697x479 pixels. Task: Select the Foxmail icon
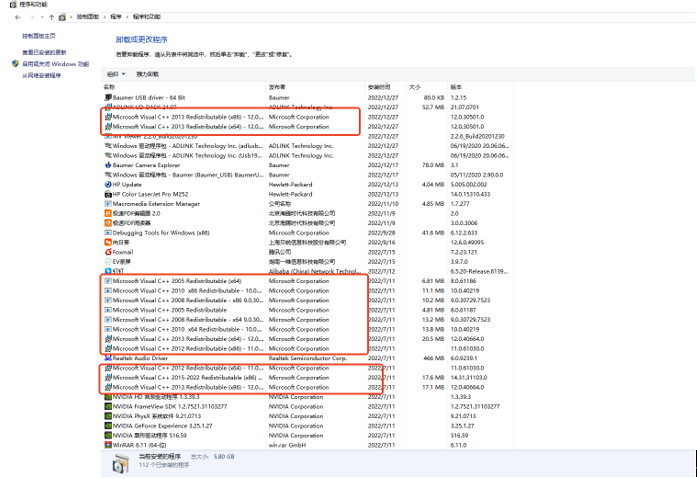pyautogui.click(x=108, y=252)
